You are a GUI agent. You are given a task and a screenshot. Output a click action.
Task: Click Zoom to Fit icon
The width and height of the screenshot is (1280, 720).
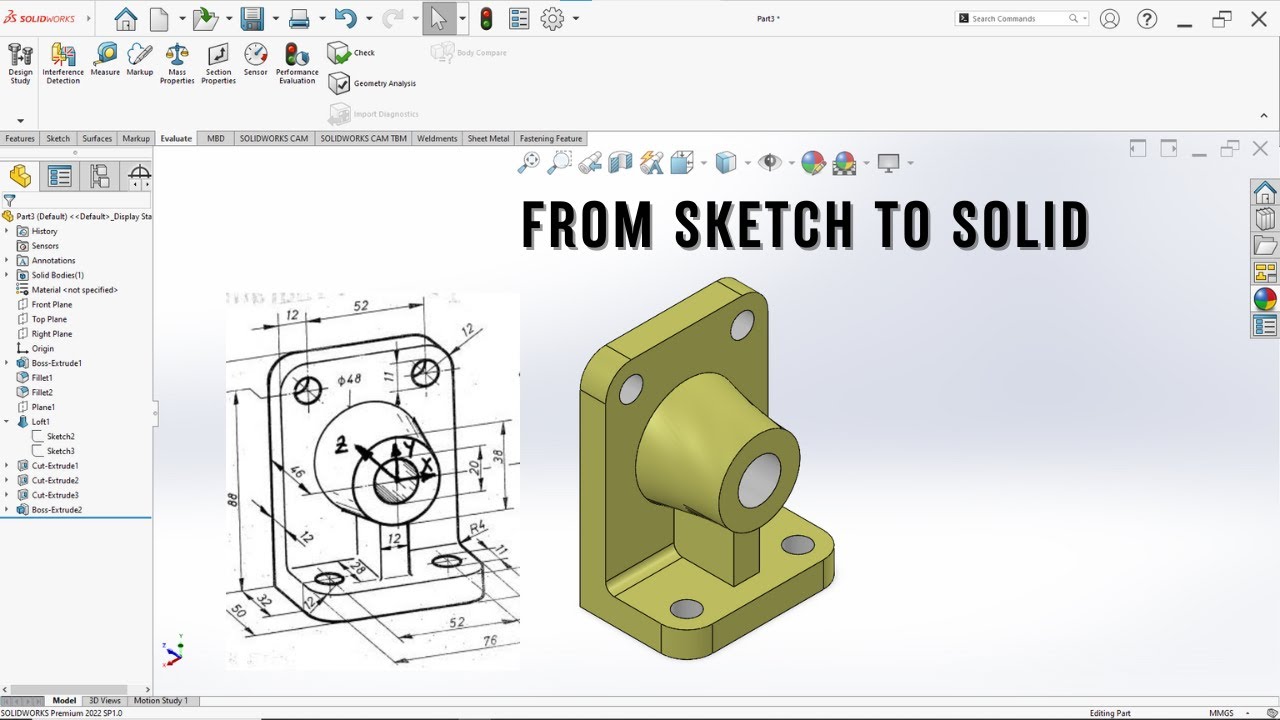click(528, 162)
